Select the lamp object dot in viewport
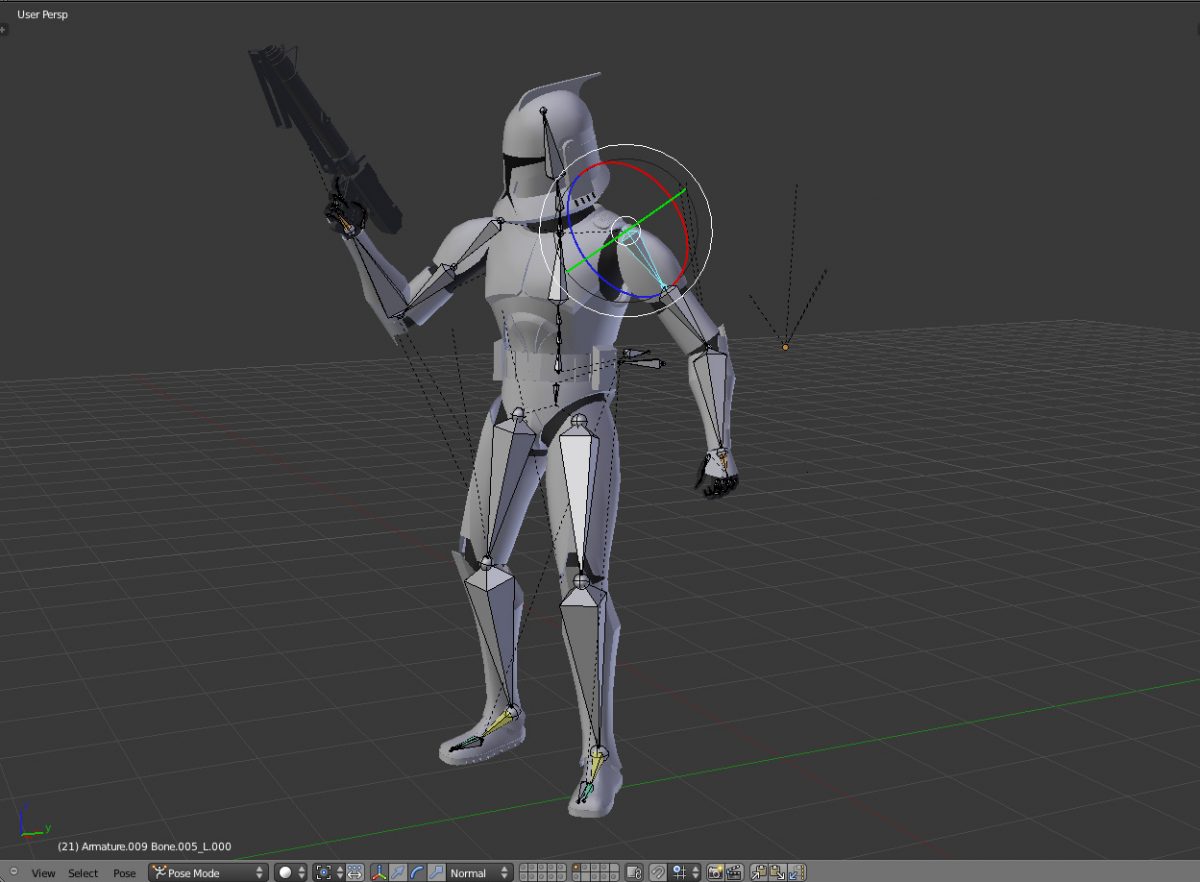The width and height of the screenshot is (1200, 882). (x=785, y=347)
